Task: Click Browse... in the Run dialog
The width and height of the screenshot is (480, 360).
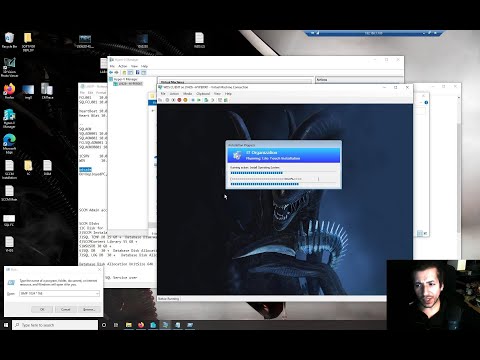Action: pos(89,309)
